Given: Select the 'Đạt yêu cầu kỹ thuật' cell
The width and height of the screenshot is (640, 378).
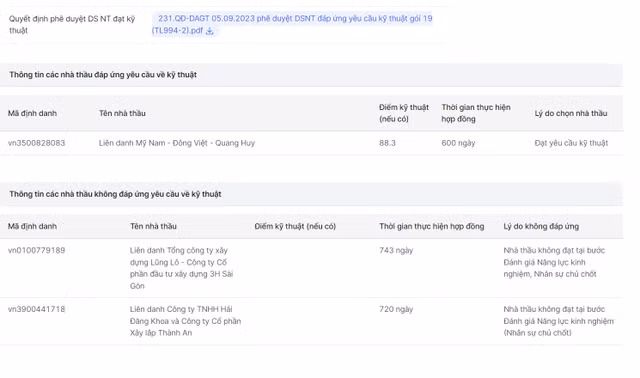Looking at the screenshot, I should point(571,143).
